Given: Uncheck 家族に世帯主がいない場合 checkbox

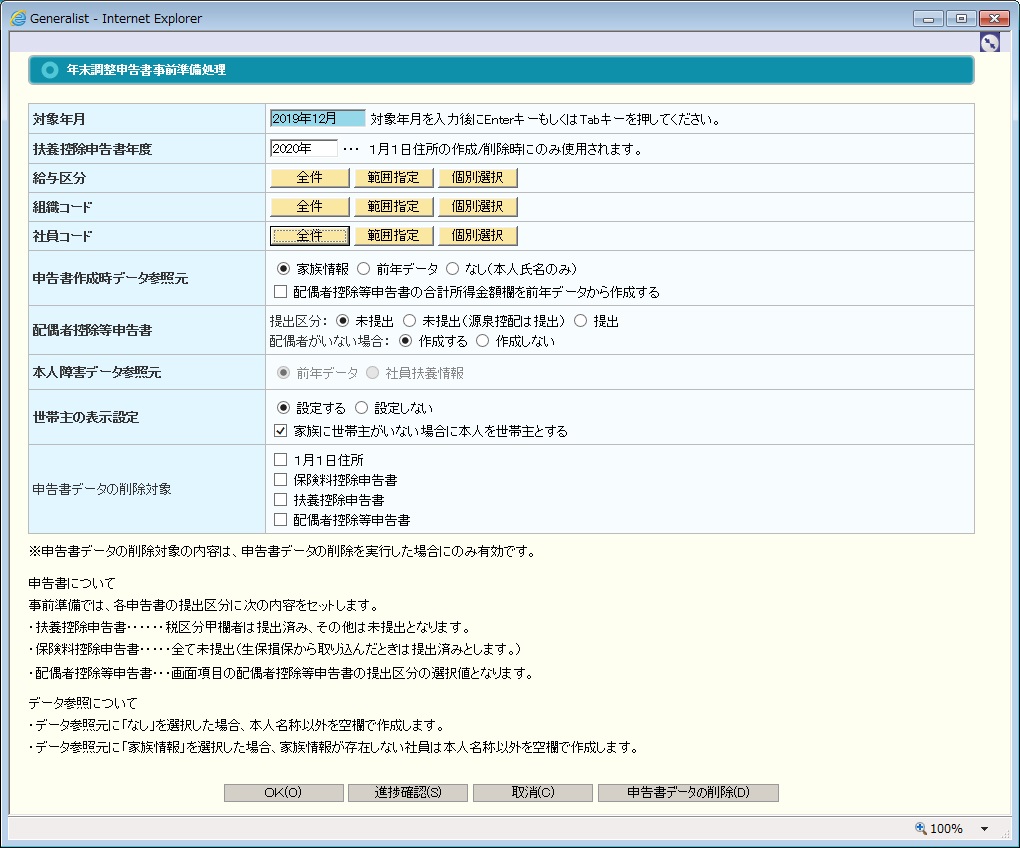Looking at the screenshot, I should tap(281, 431).
